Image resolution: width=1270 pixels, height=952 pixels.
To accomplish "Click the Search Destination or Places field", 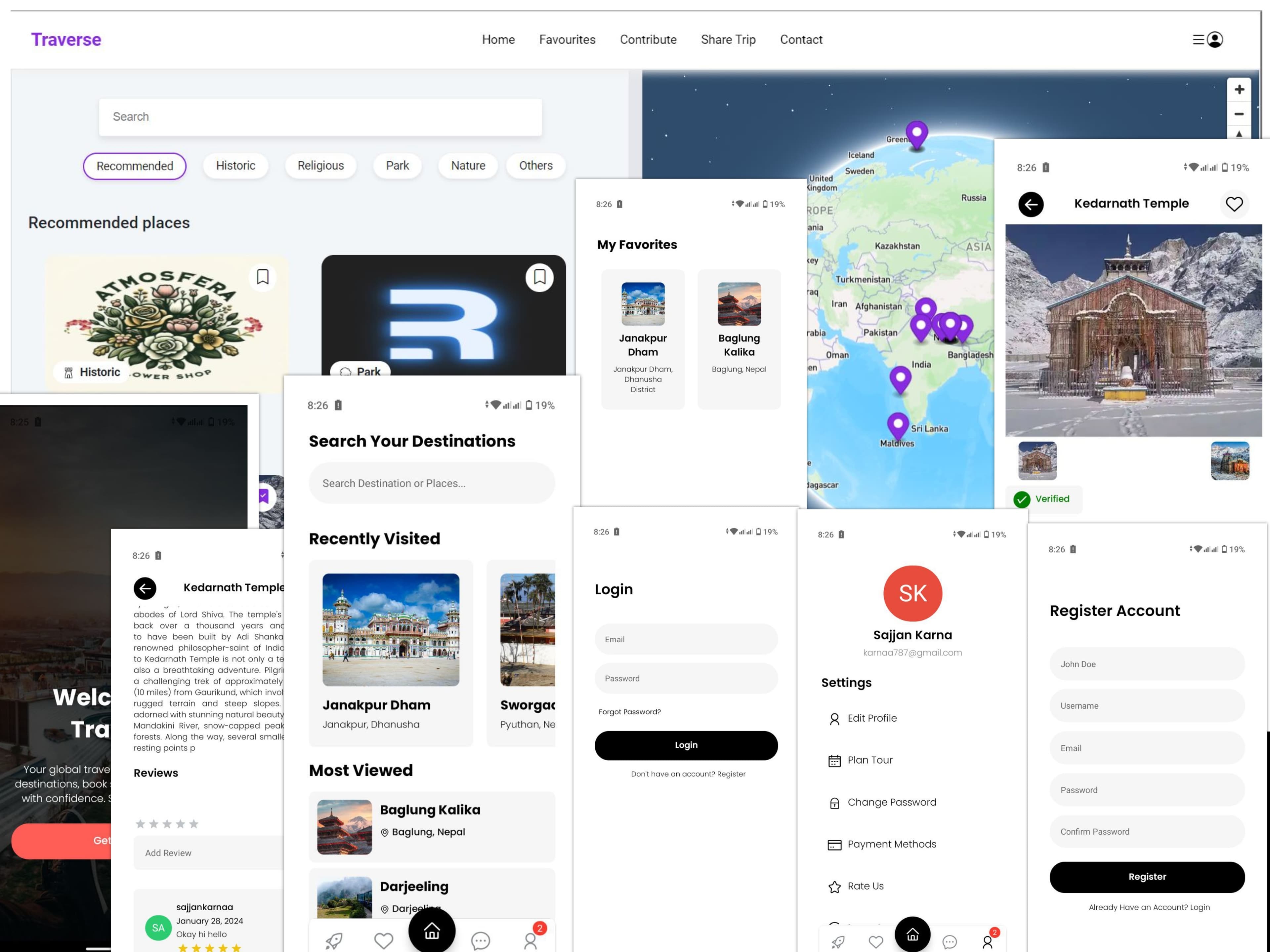I will pos(432,483).
